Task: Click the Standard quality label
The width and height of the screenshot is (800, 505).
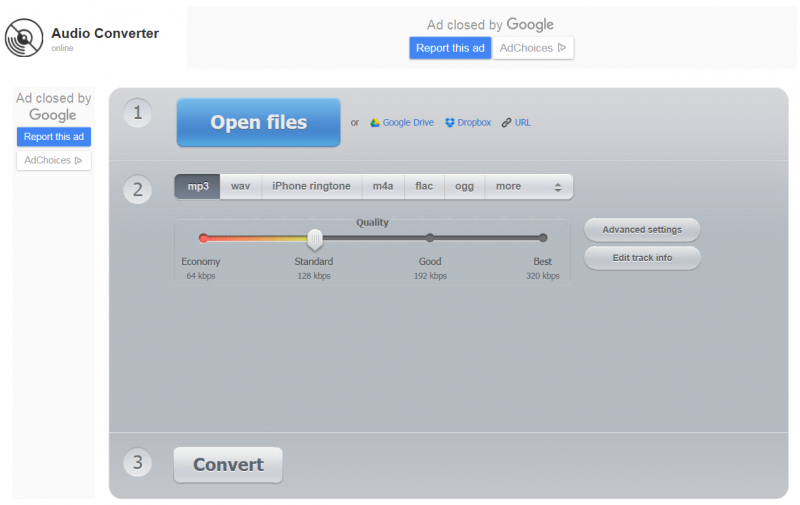Action: point(314,261)
